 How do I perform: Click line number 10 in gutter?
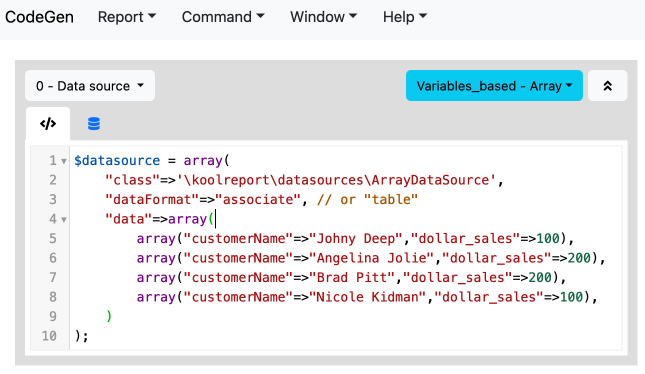point(49,336)
